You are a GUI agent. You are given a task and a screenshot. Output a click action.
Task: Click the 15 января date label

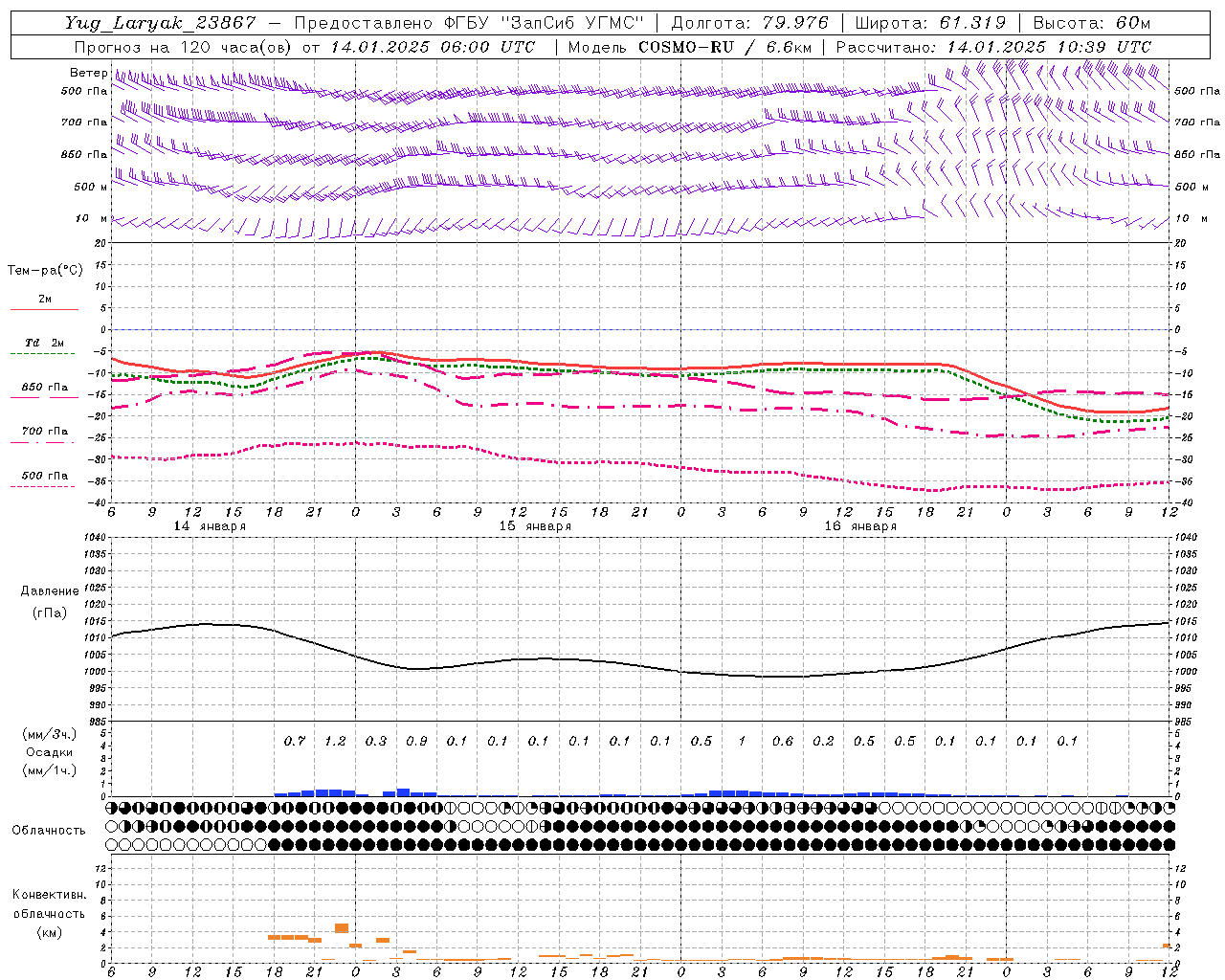(x=535, y=526)
